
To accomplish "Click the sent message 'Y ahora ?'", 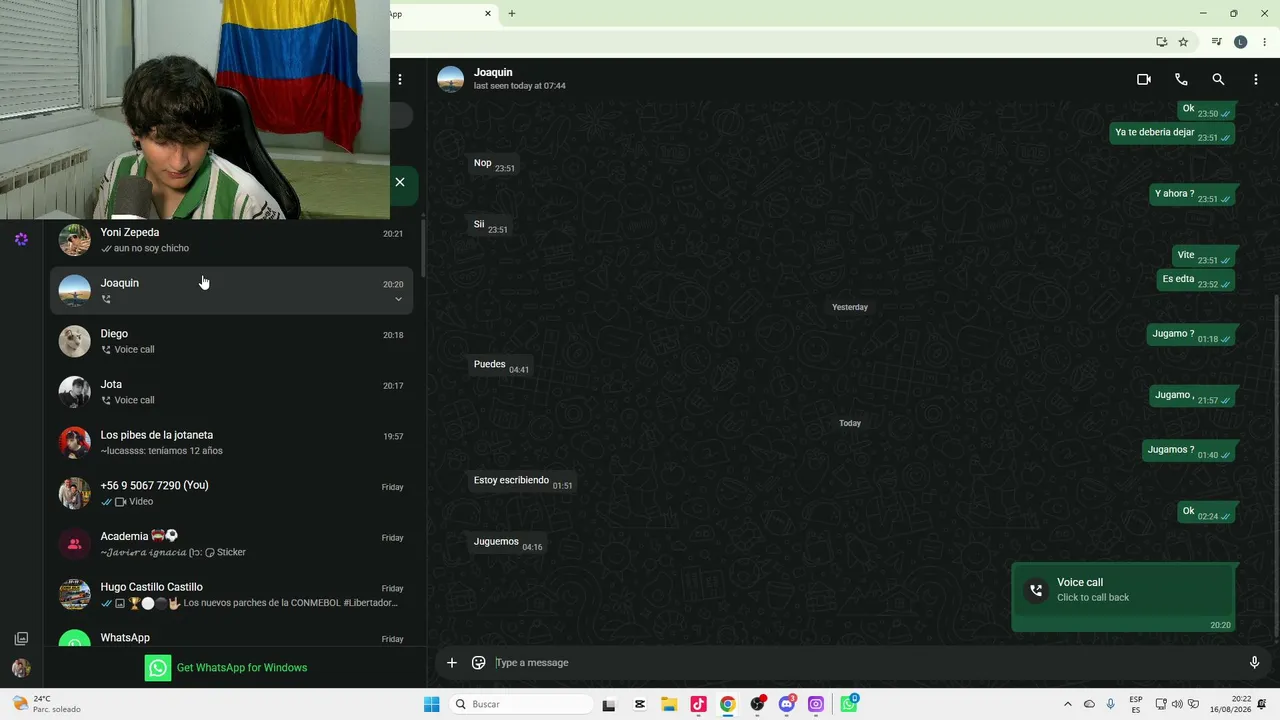I will click(x=1192, y=194).
